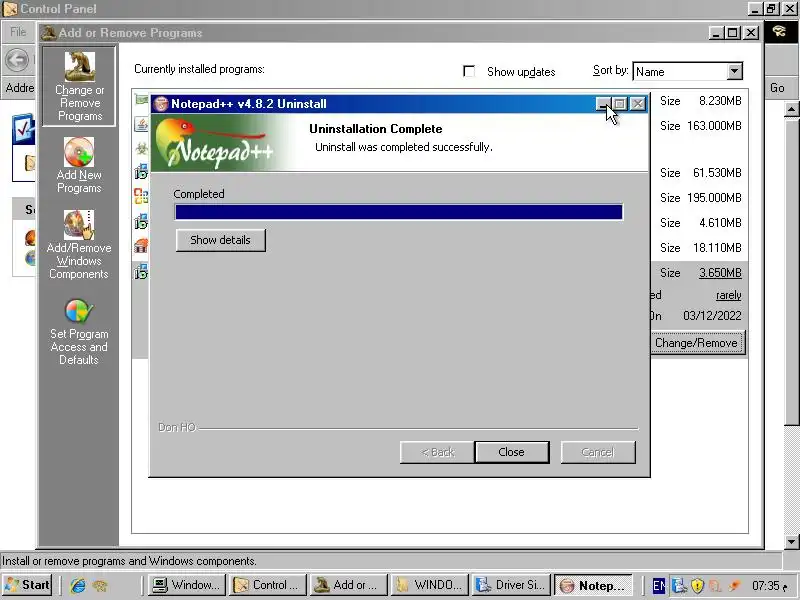The image size is (800, 600).
Task: Click the Notepad++ icon in Uninstall title bar
Action: (161, 104)
